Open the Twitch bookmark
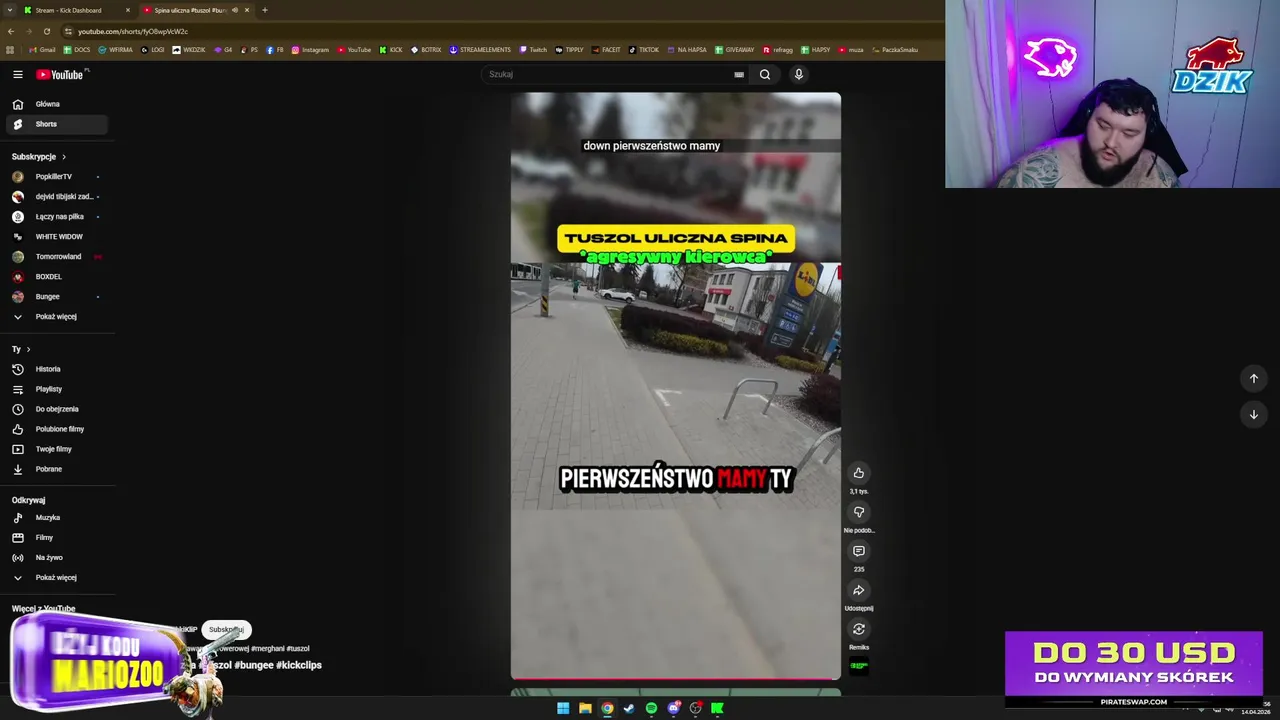This screenshot has width=1280, height=720. [x=533, y=50]
